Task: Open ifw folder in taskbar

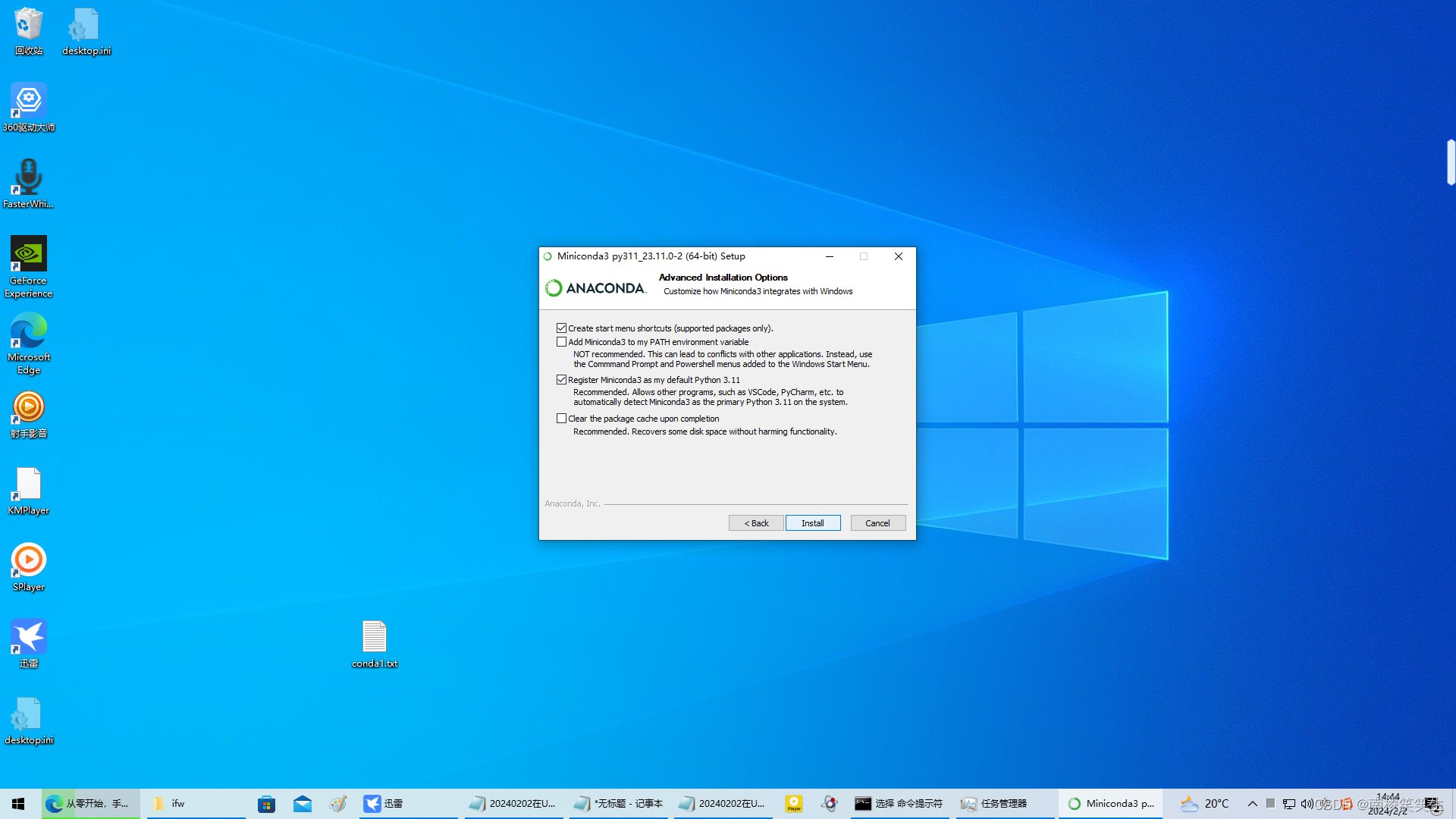Action: (196, 804)
